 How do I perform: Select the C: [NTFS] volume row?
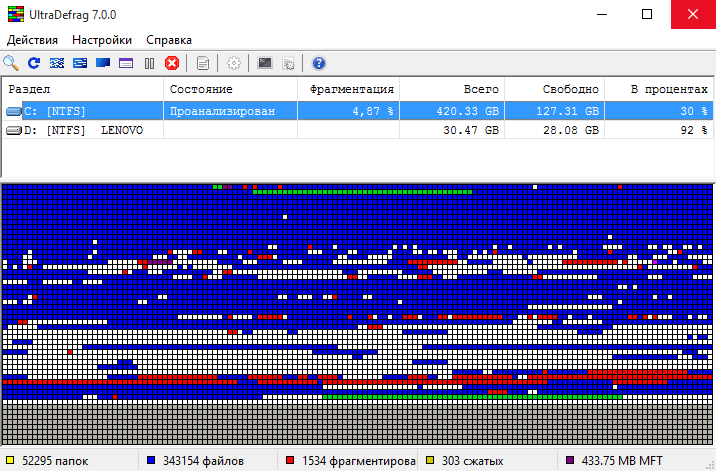pyautogui.click(x=358, y=111)
